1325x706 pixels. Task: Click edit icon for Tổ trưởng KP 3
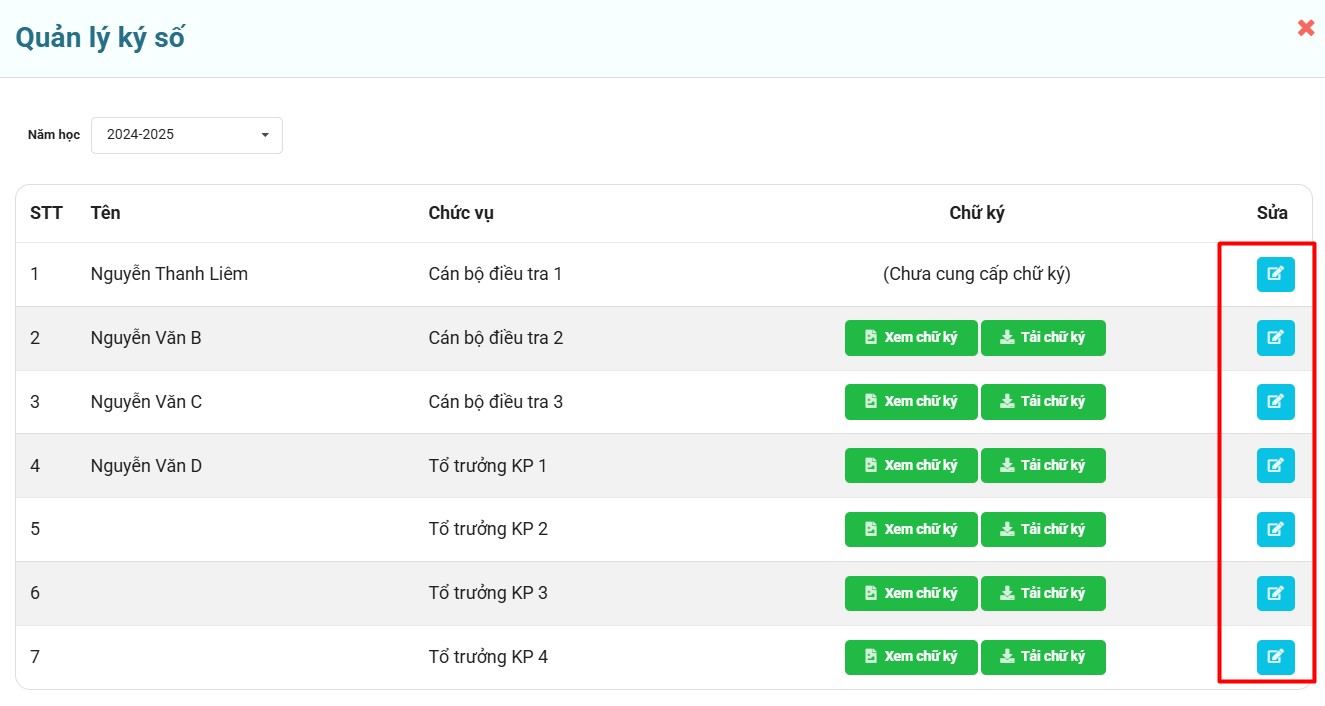[x=1275, y=593]
